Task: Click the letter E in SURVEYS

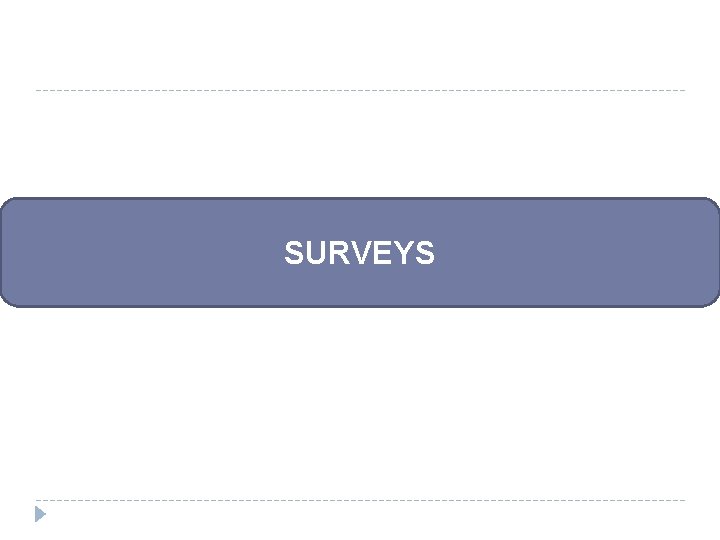Action: (x=381, y=253)
